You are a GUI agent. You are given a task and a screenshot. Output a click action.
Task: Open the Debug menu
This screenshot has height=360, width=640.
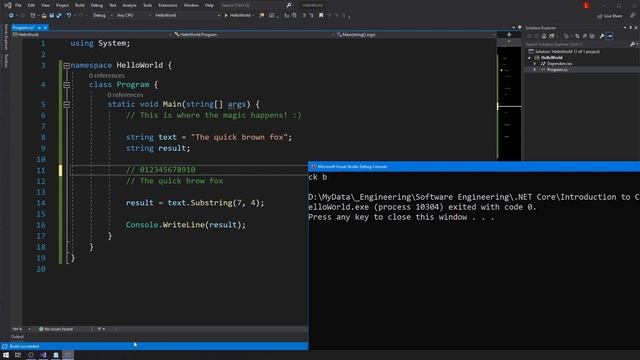tap(97, 5)
